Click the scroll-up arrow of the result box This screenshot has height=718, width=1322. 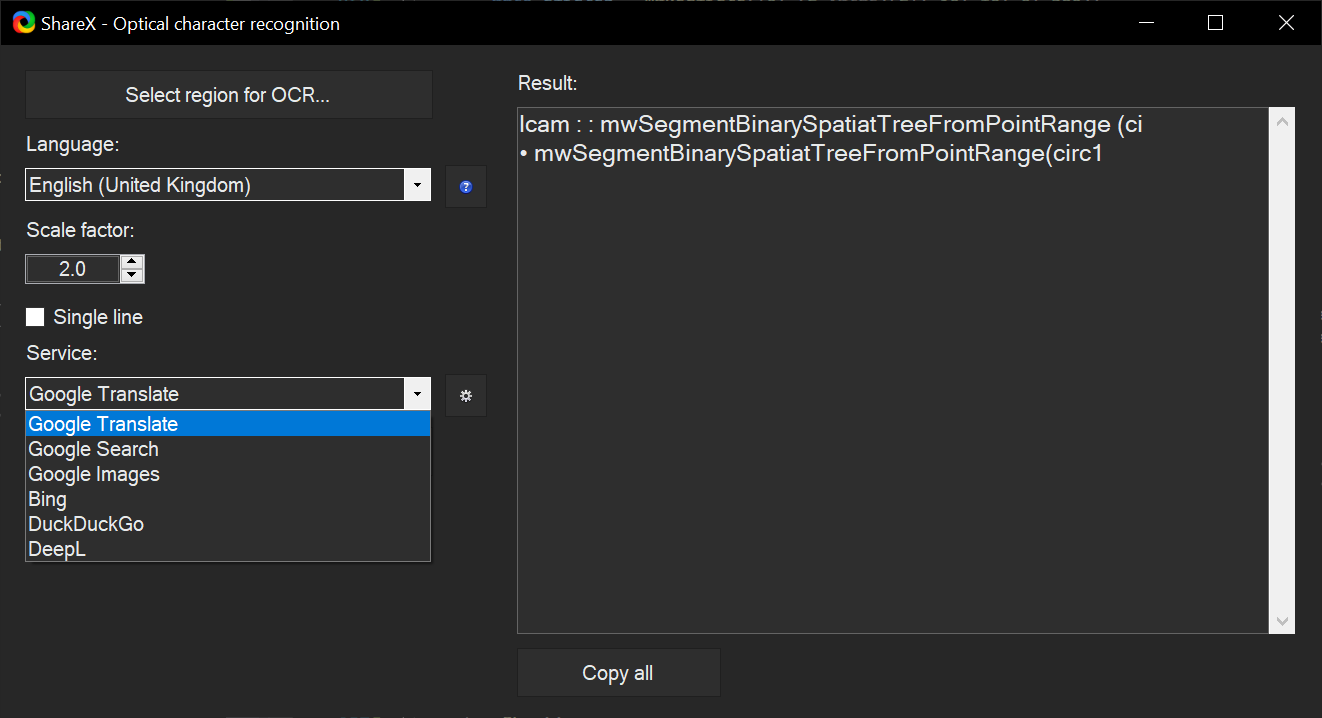1282,119
